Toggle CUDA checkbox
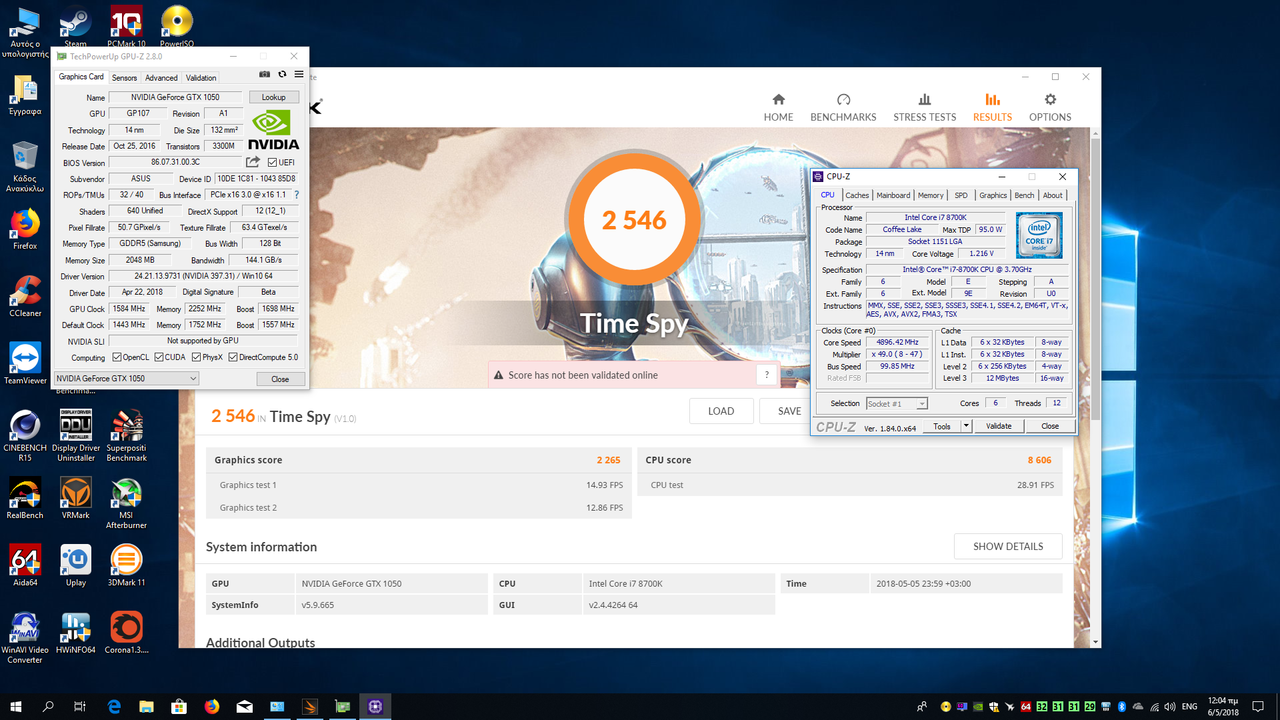The height and width of the screenshot is (720, 1280). coord(159,357)
